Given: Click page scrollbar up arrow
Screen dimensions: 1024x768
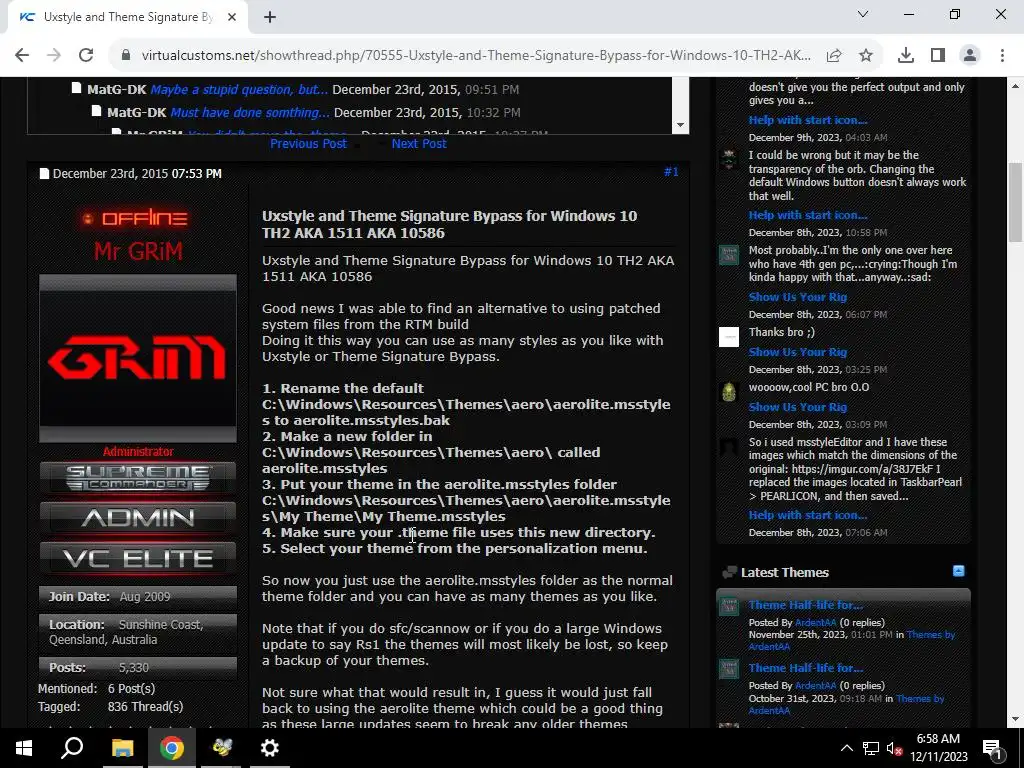Looking at the screenshot, I should [1016, 86].
